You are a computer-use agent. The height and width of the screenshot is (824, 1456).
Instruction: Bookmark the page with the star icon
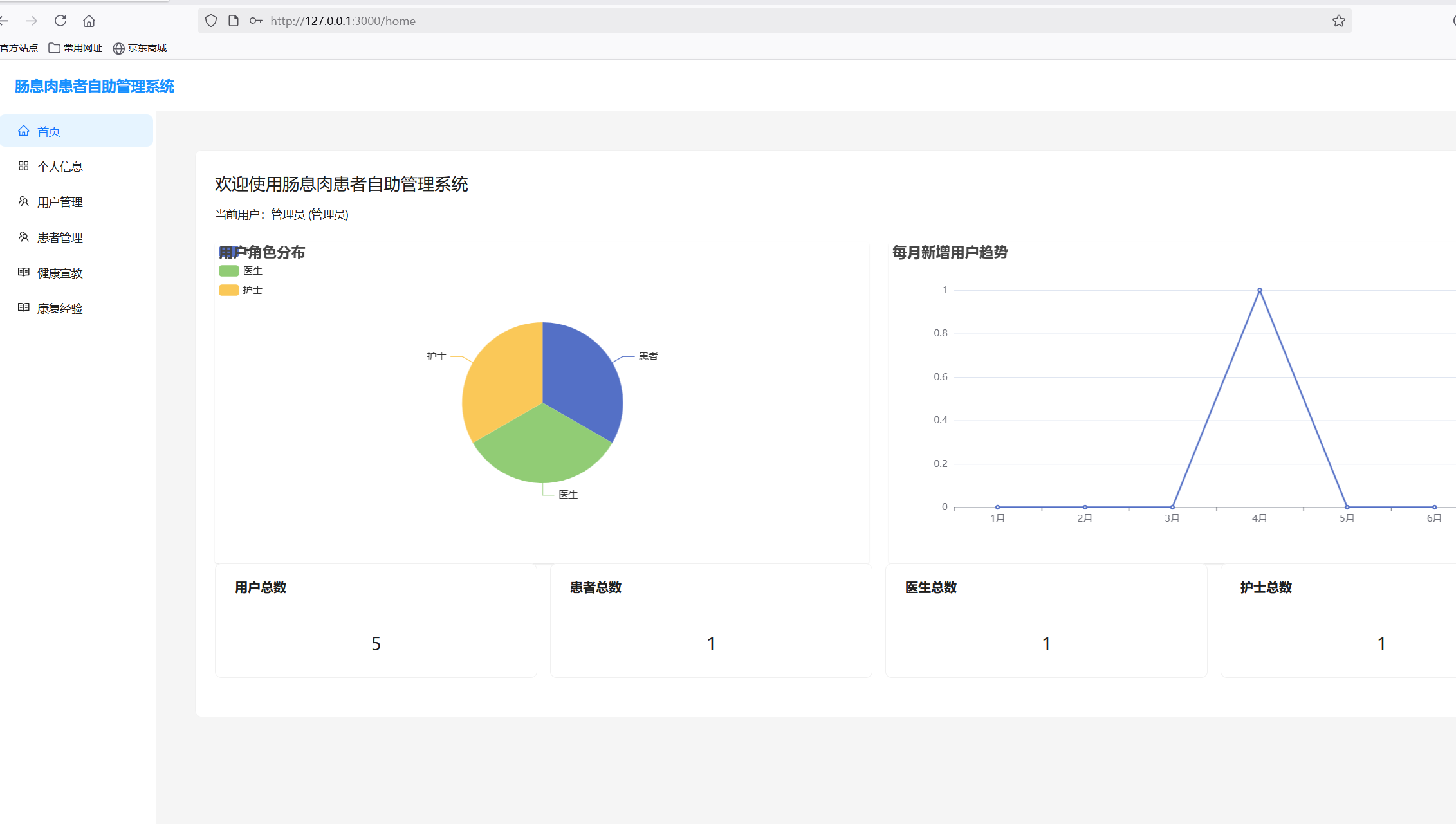point(1338,21)
